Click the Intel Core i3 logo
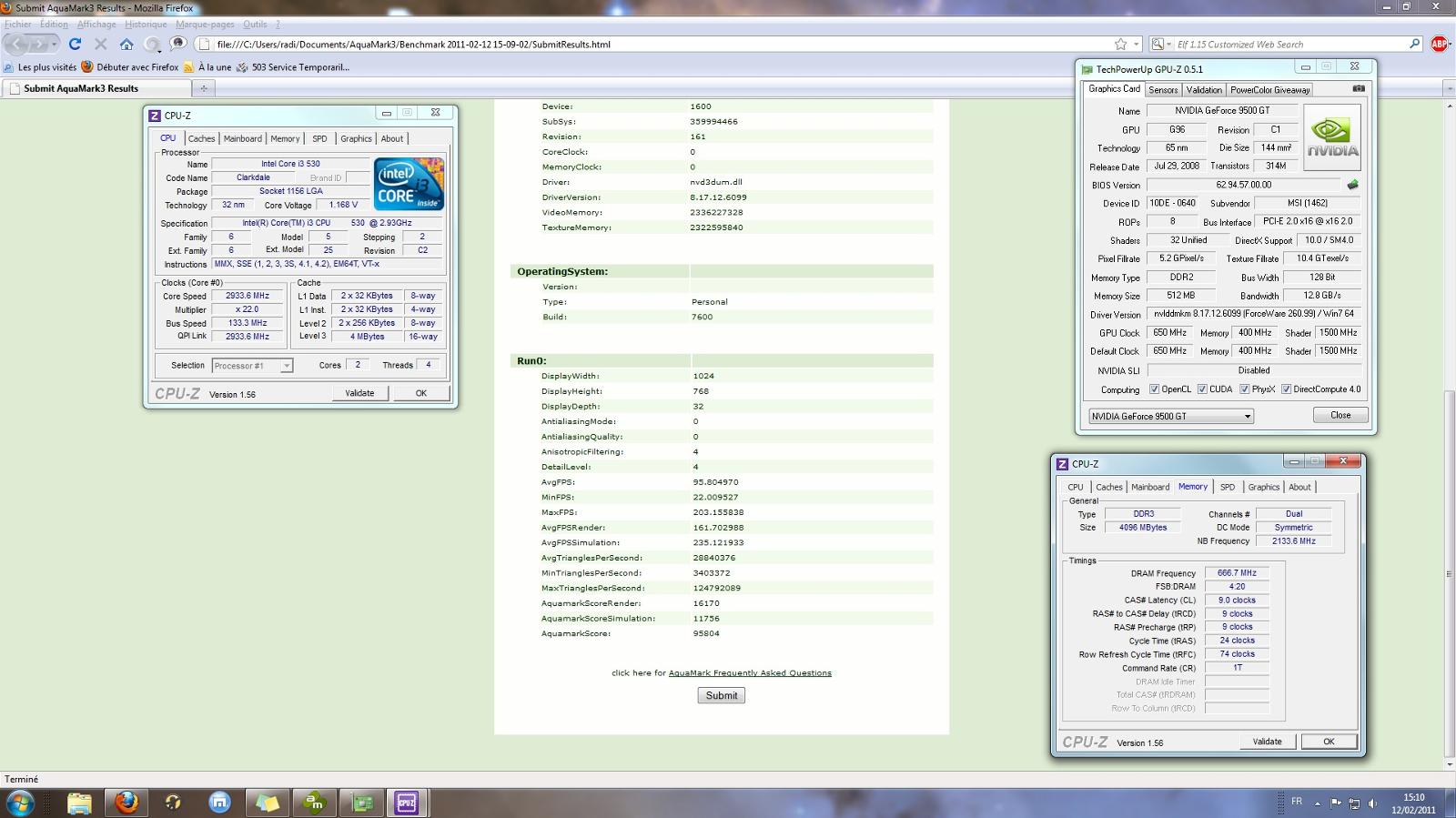The height and width of the screenshot is (818, 1456). coord(409,185)
